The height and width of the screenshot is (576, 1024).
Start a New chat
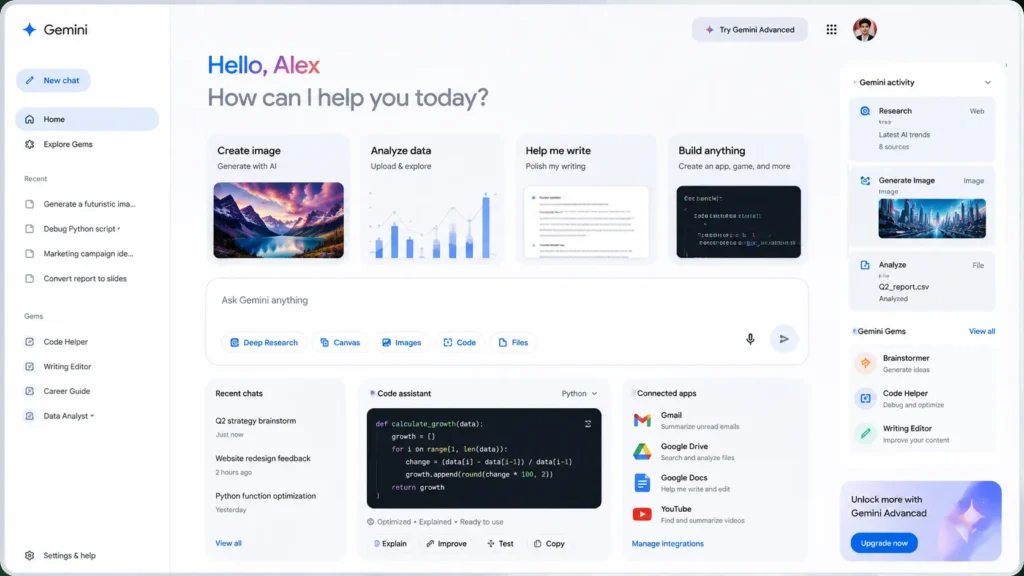coord(53,80)
